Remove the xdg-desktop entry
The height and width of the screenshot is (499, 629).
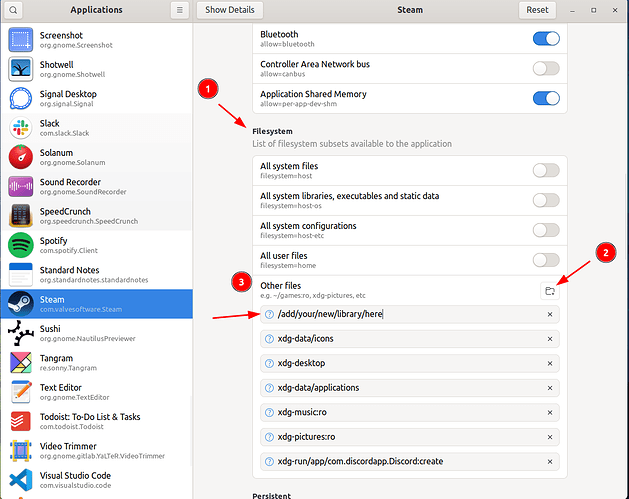point(550,363)
